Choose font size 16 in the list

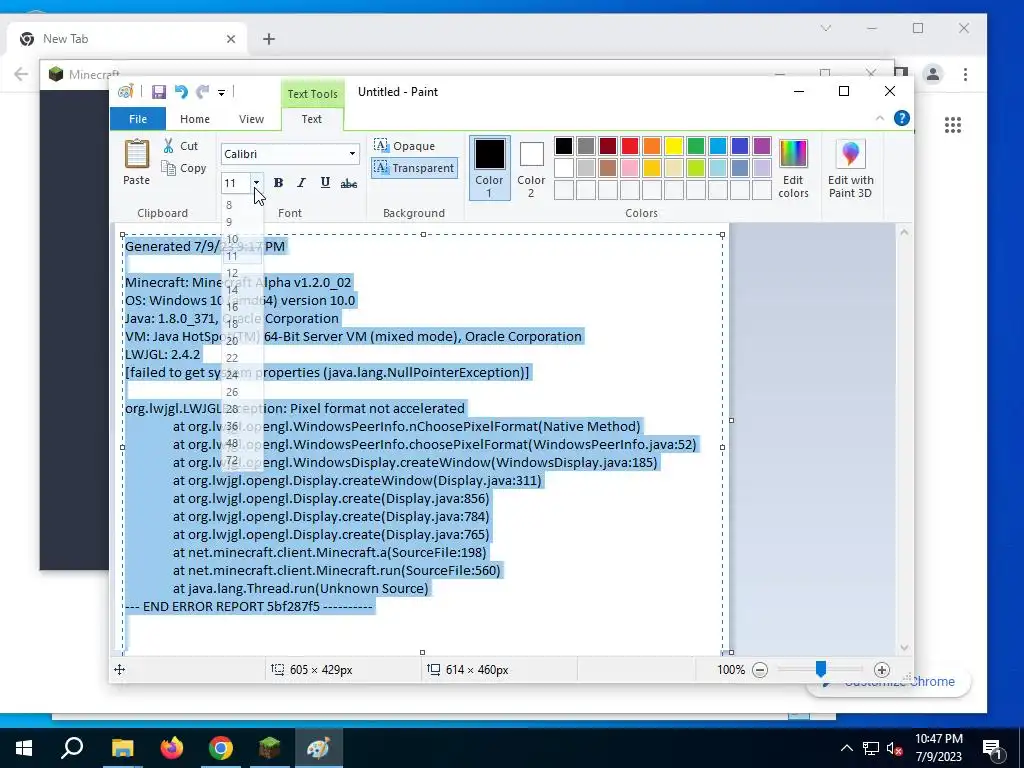point(242,307)
